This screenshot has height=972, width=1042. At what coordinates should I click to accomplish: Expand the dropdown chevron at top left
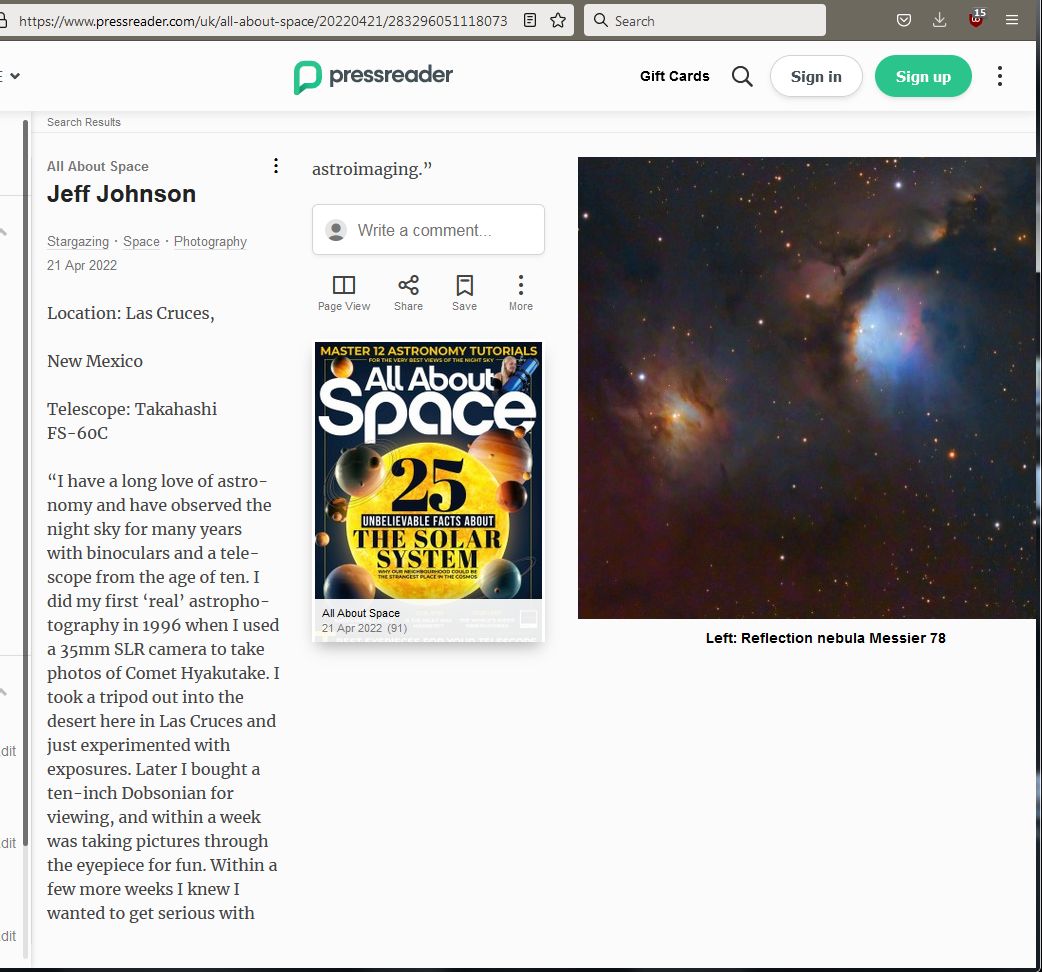pyautogui.click(x=14, y=76)
